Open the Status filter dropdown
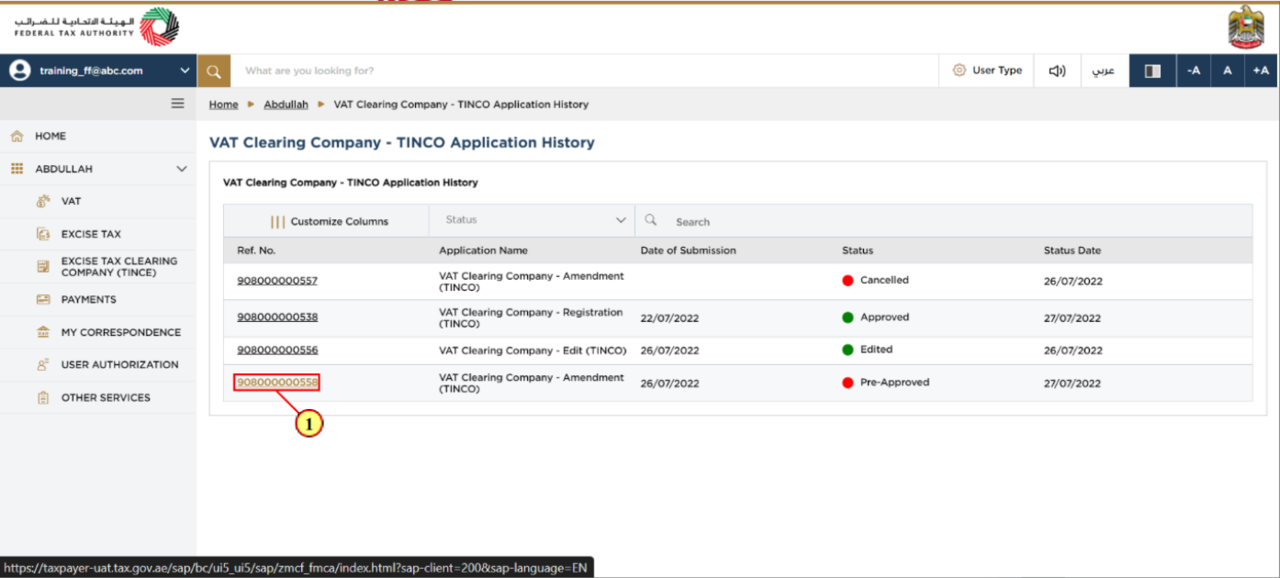Viewport: 1280px width, 578px height. point(532,220)
